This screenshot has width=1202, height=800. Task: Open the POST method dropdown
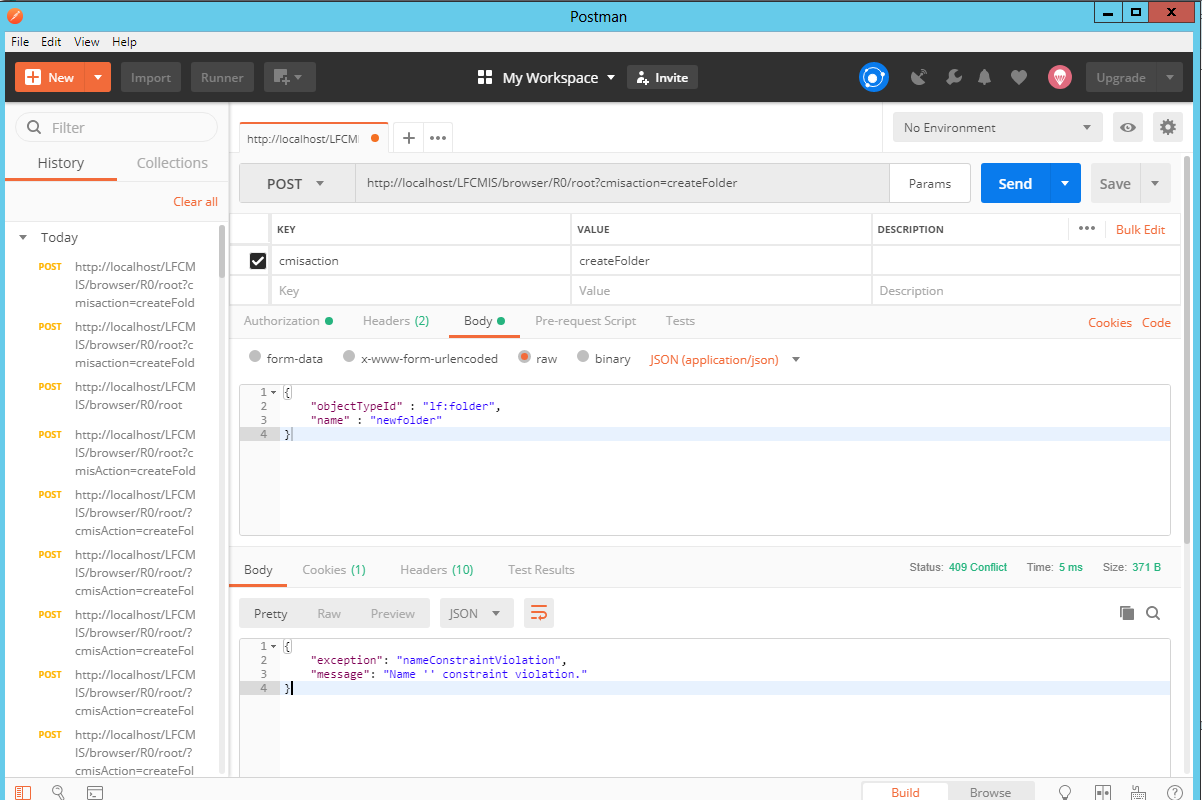296,184
